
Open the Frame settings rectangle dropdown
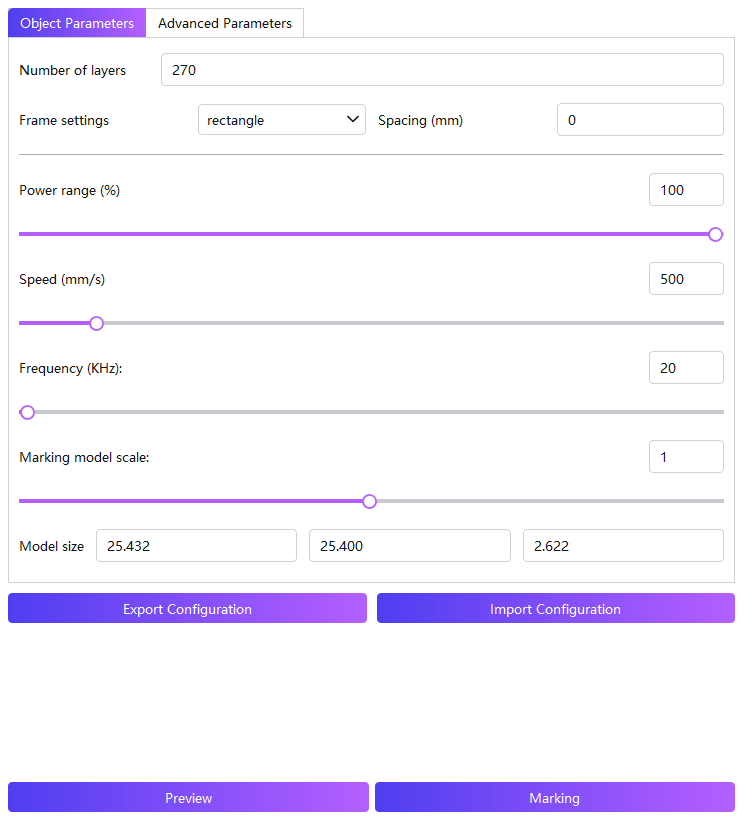pos(282,120)
